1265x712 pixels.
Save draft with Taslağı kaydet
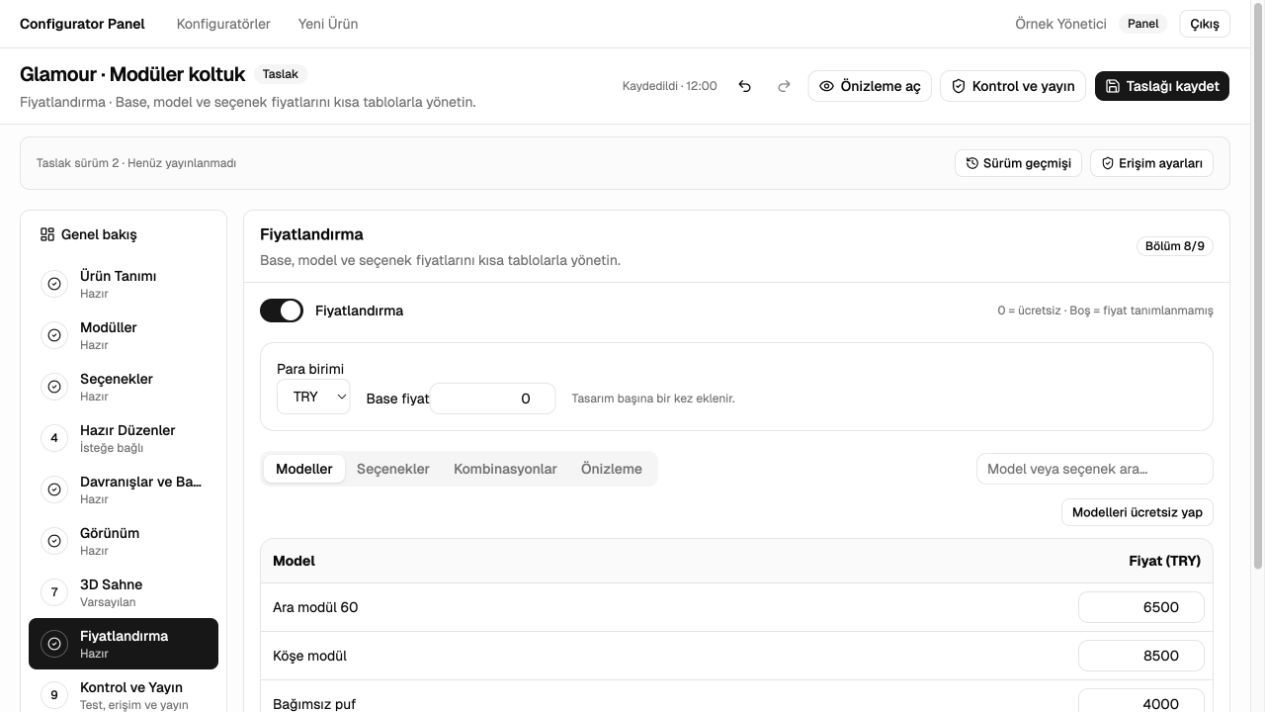pos(1162,86)
